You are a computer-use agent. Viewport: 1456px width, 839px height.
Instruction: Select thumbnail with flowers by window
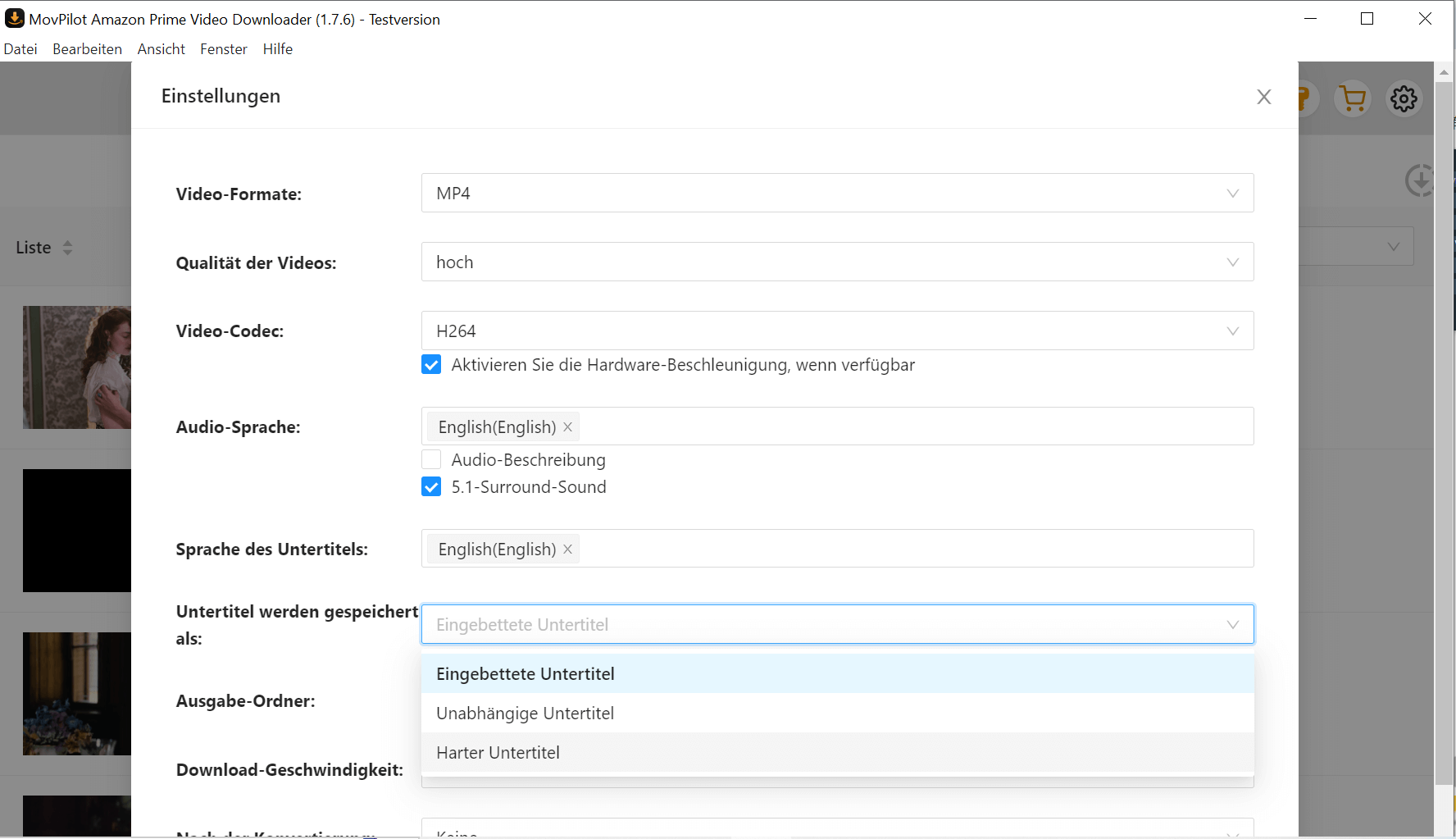(x=77, y=694)
